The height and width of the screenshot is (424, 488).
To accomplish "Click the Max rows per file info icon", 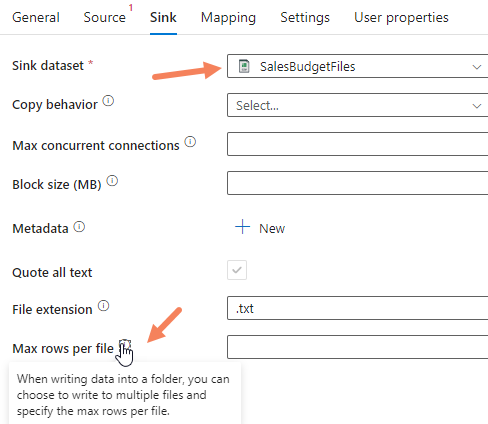I will click(x=125, y=345).
